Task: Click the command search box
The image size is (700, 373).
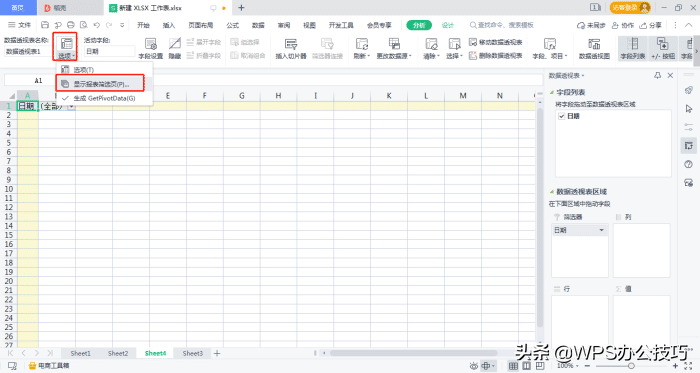Action: coord(502,25)
